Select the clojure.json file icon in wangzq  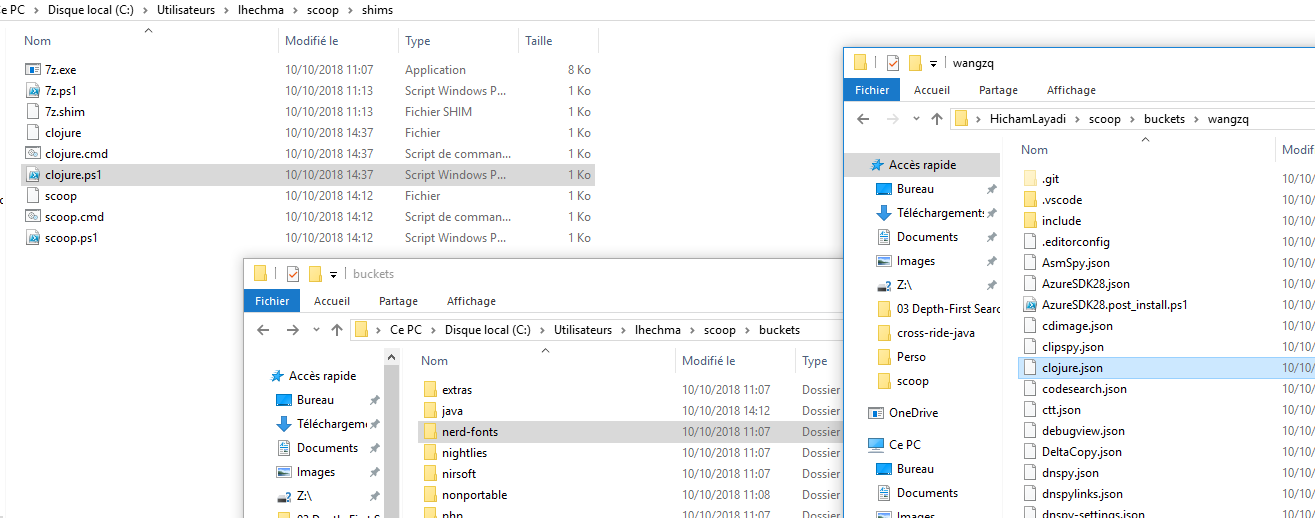click(x=1031, y=368)
